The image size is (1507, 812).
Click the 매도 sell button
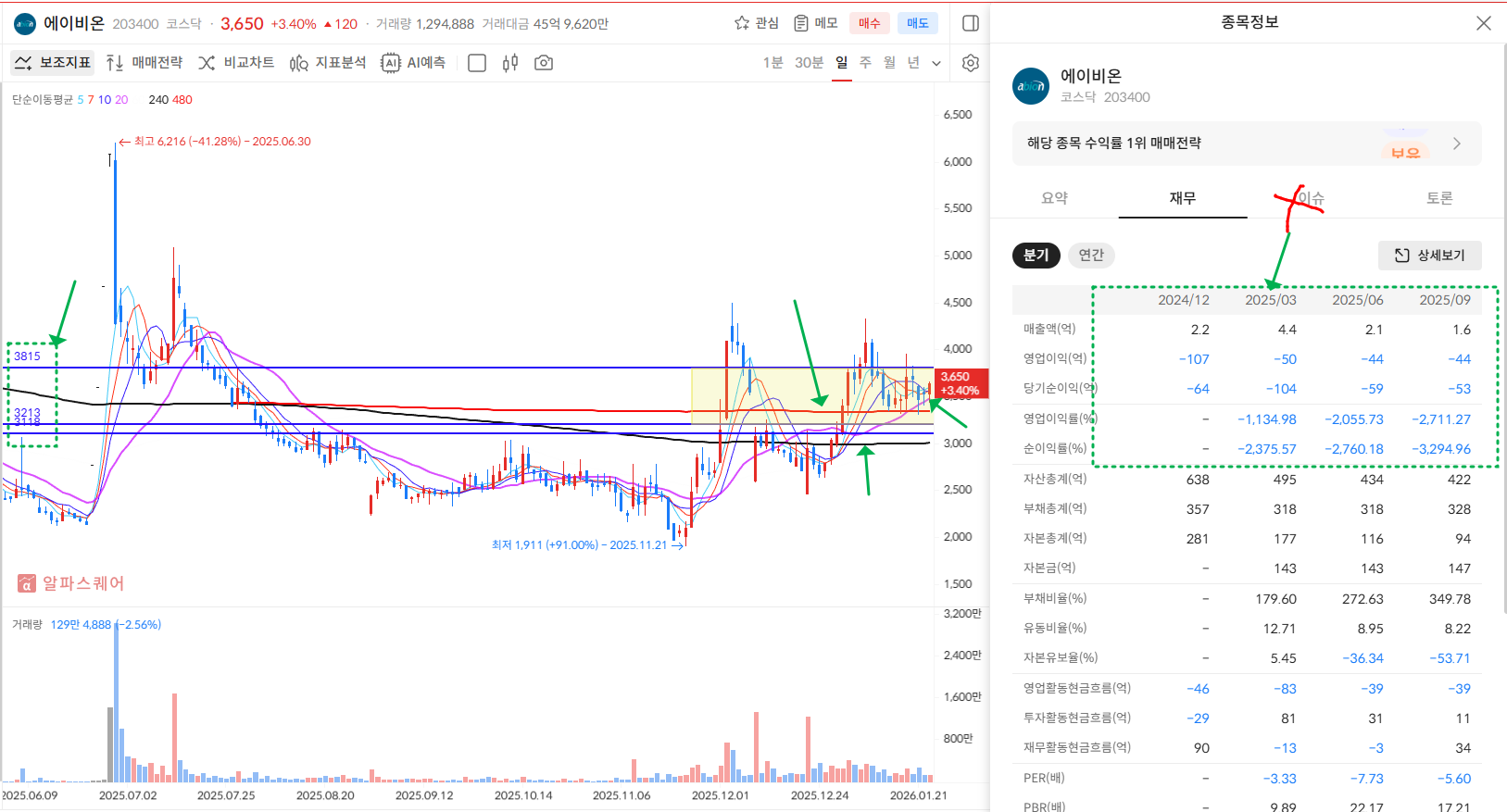click(x=918, y=23)
